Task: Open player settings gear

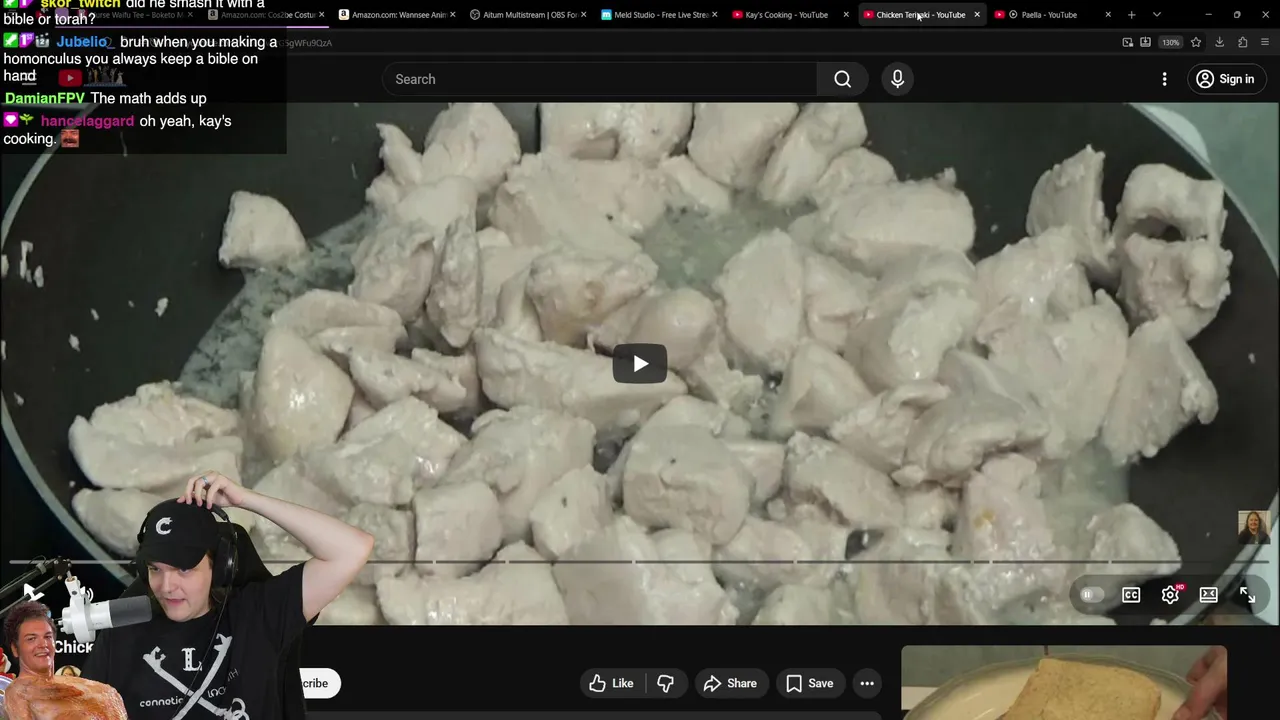Action: click(x=1171, y=595)
